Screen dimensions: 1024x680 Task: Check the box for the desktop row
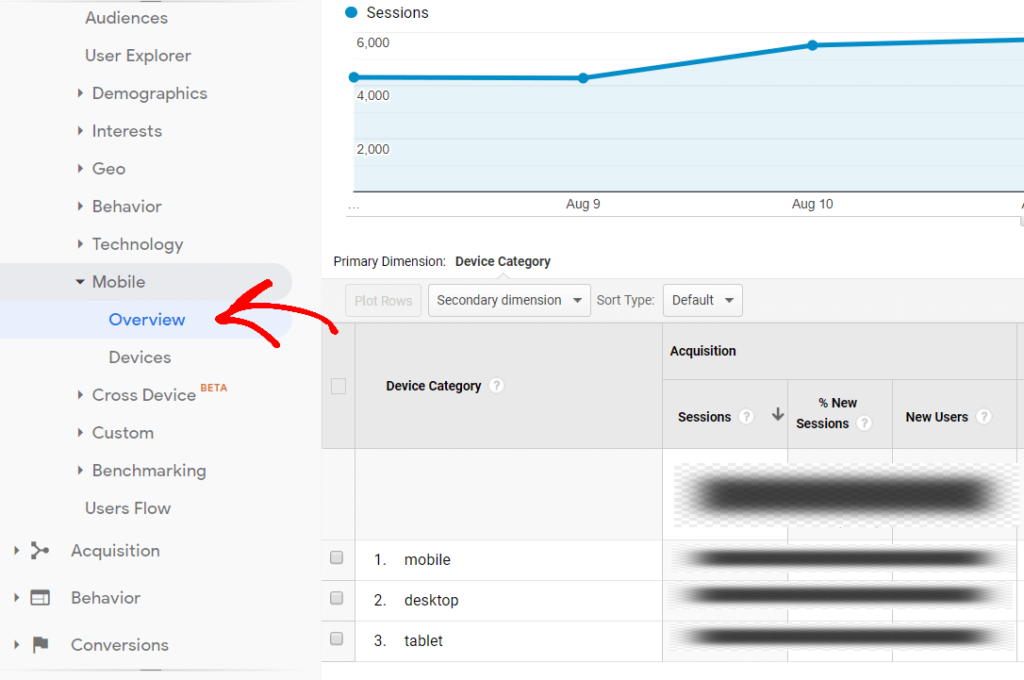click(x=336, y=598)
